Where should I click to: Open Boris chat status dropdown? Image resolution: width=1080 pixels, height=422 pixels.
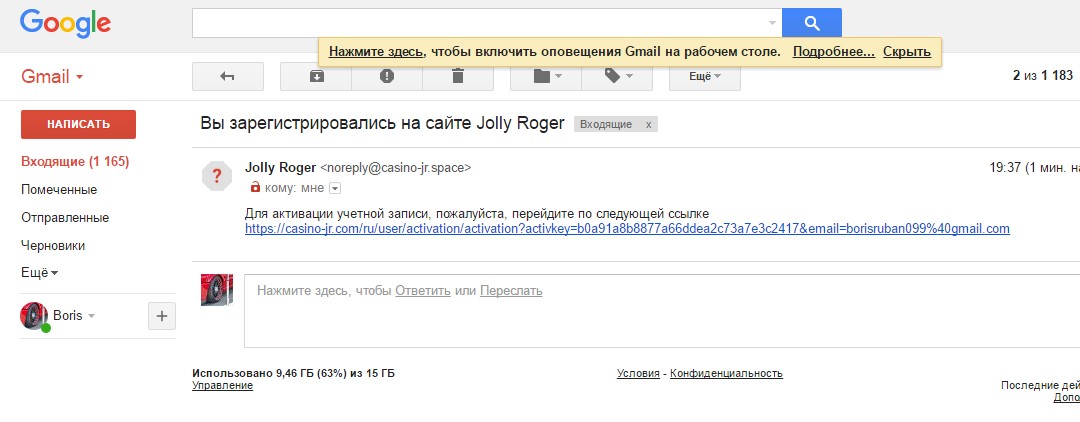(91, 316)
